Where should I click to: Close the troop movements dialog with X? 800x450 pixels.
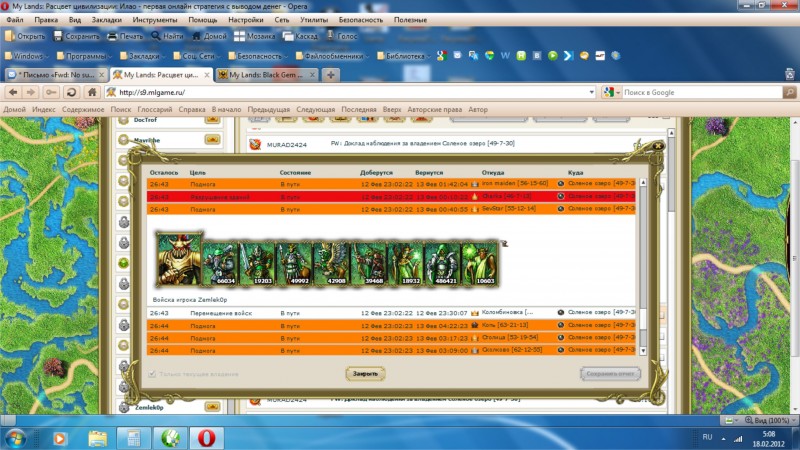pyautogui.click(x=658, y=146)
